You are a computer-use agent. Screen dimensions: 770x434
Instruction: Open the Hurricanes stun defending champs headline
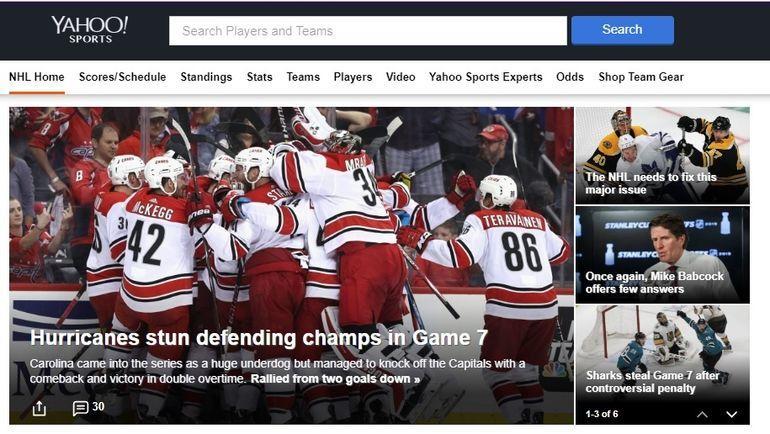(259, 338)
